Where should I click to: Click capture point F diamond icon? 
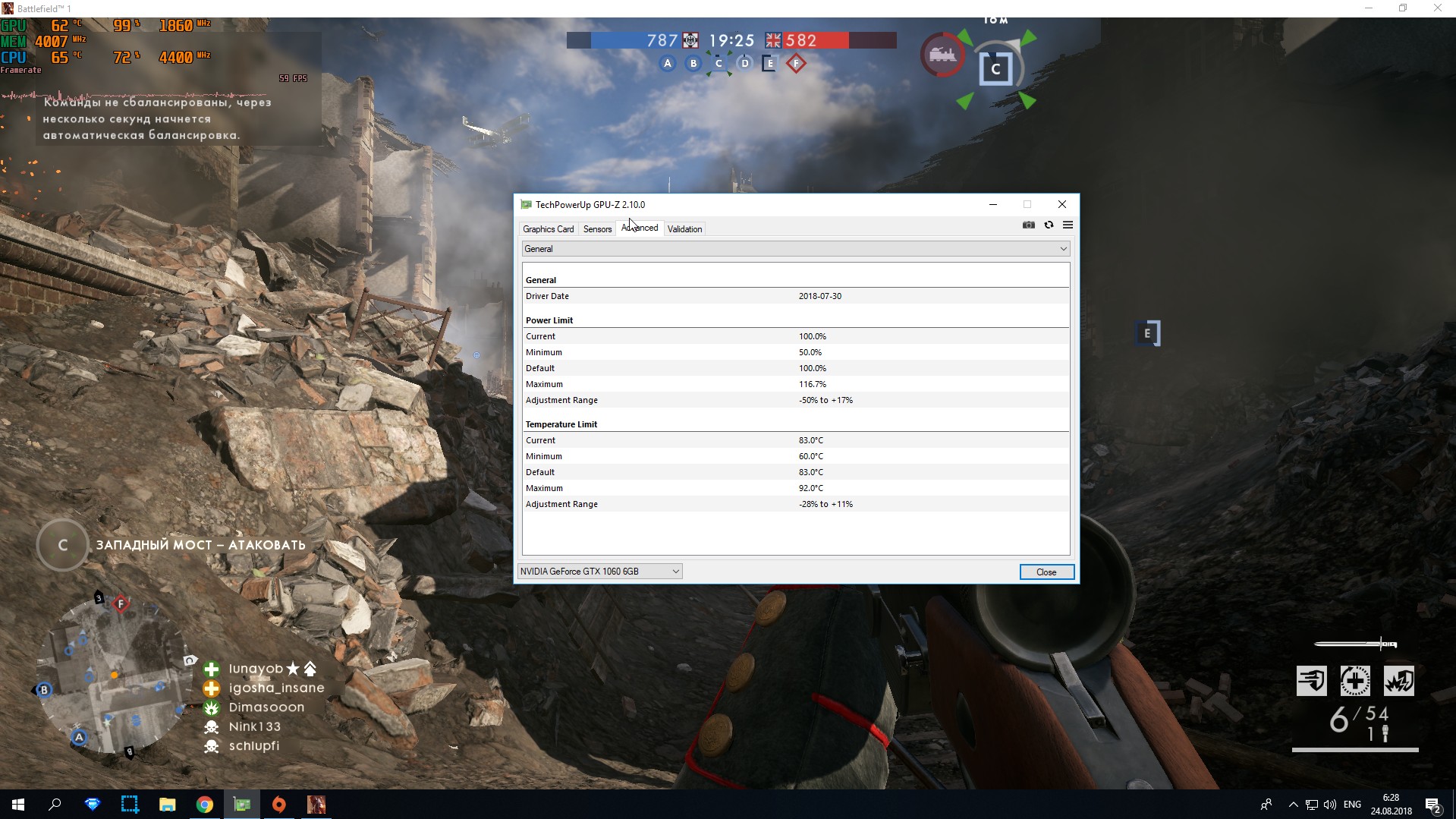[x=796, y=64]
